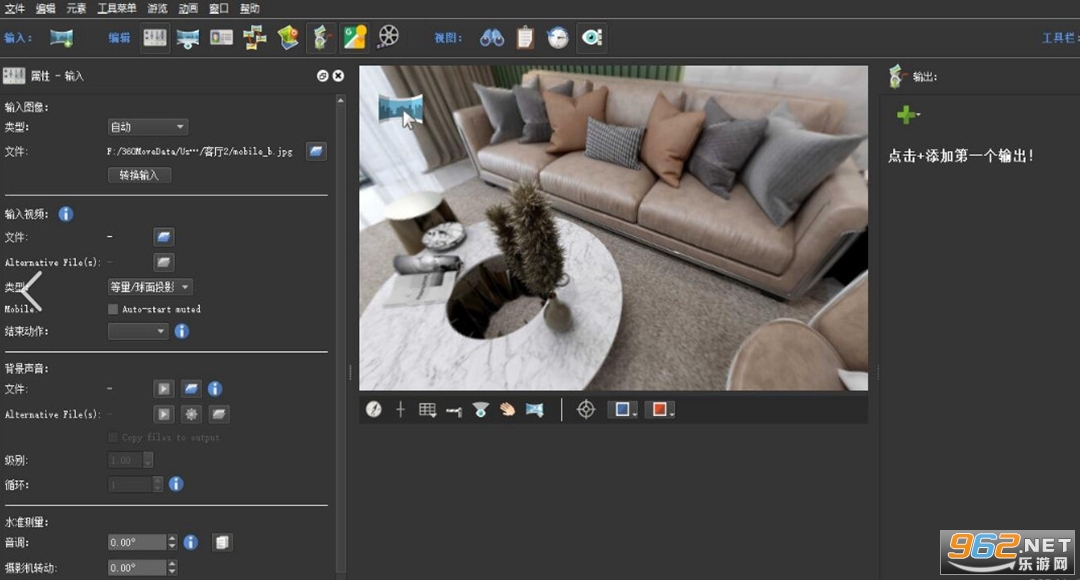Browse for input image file
The image size is (1080, 580).
[x=316, y=151]
